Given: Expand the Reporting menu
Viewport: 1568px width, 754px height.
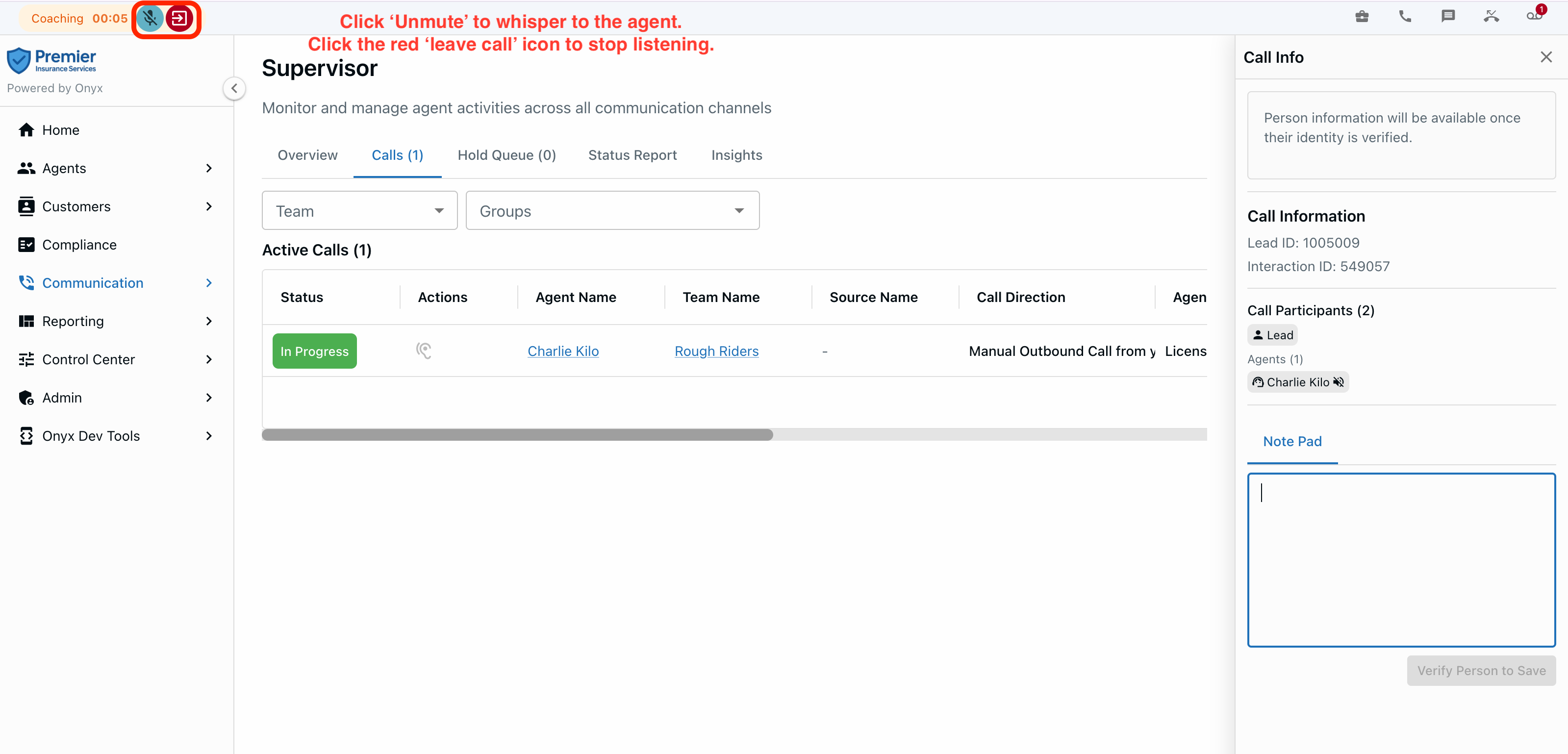Looking at the screenshot, I should click(116, 321).
